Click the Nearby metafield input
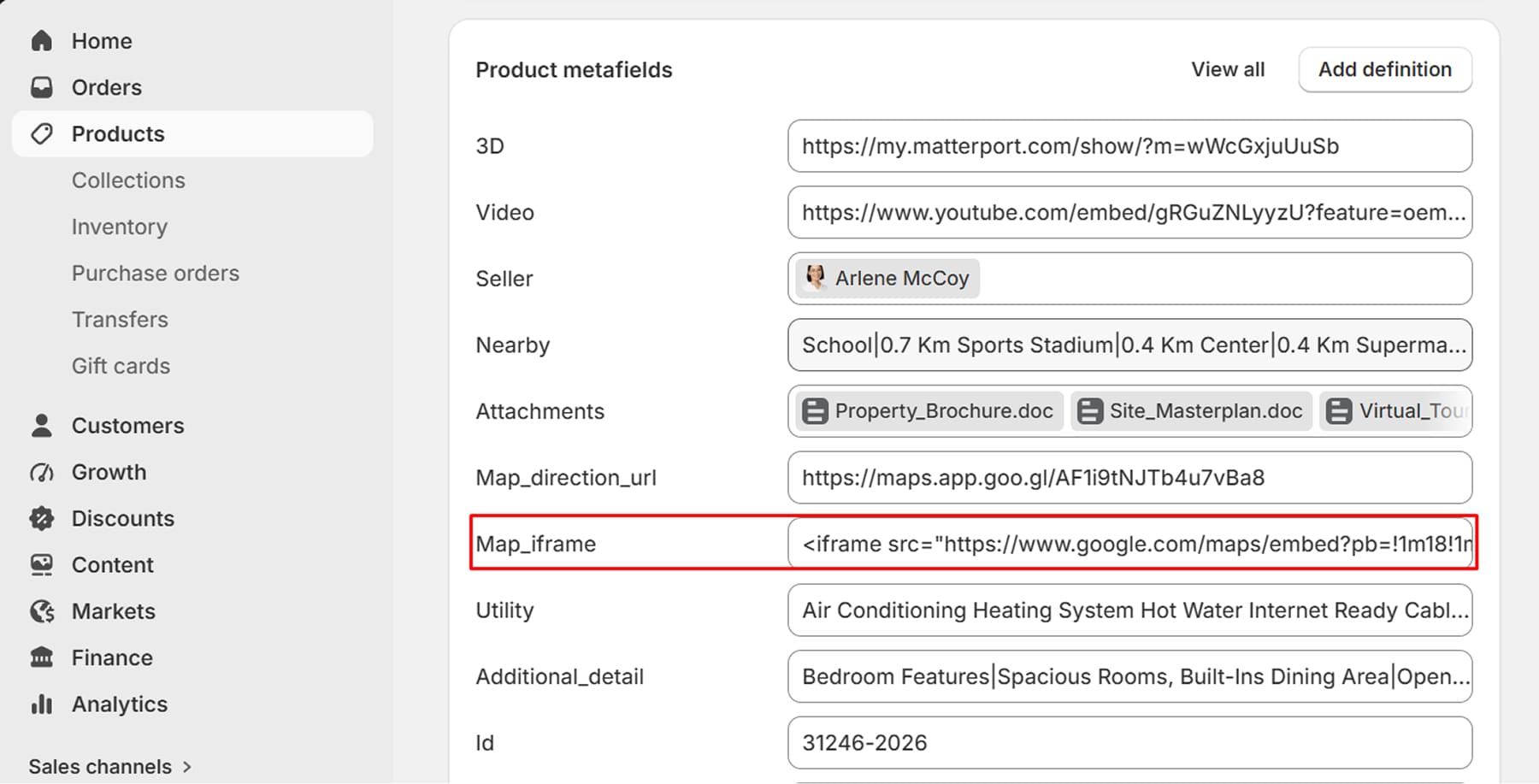Screen dimensions: 1539x784 1129,345
